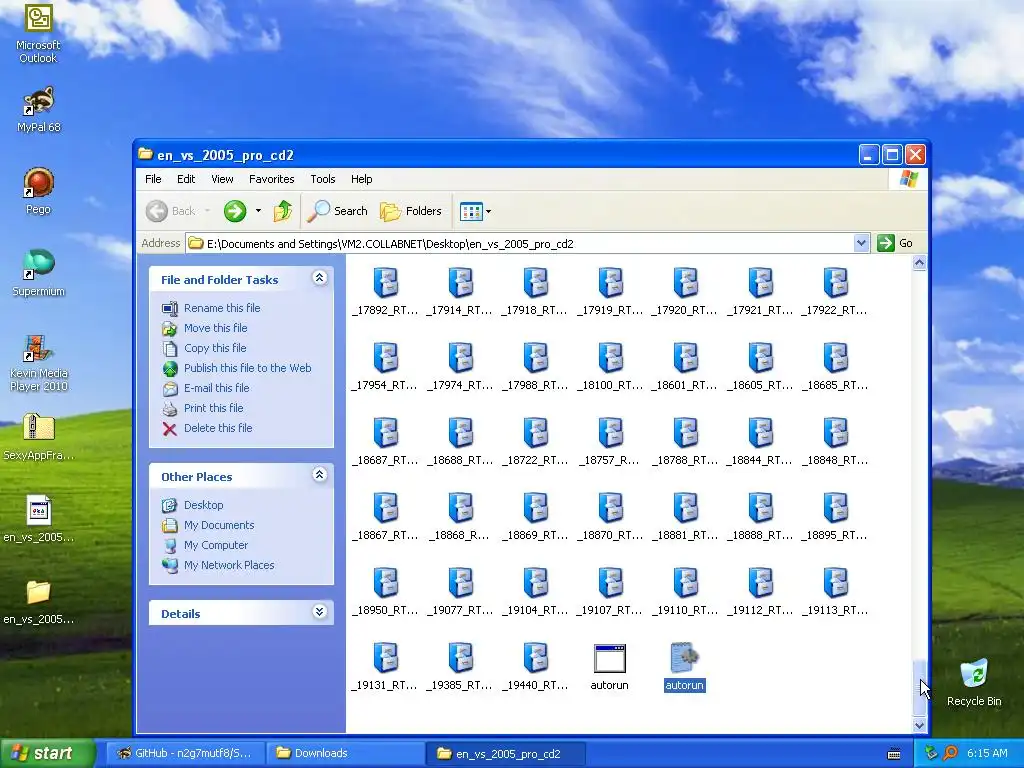
Task: Select the _19113_RT file icon
Action: (836, 583)
